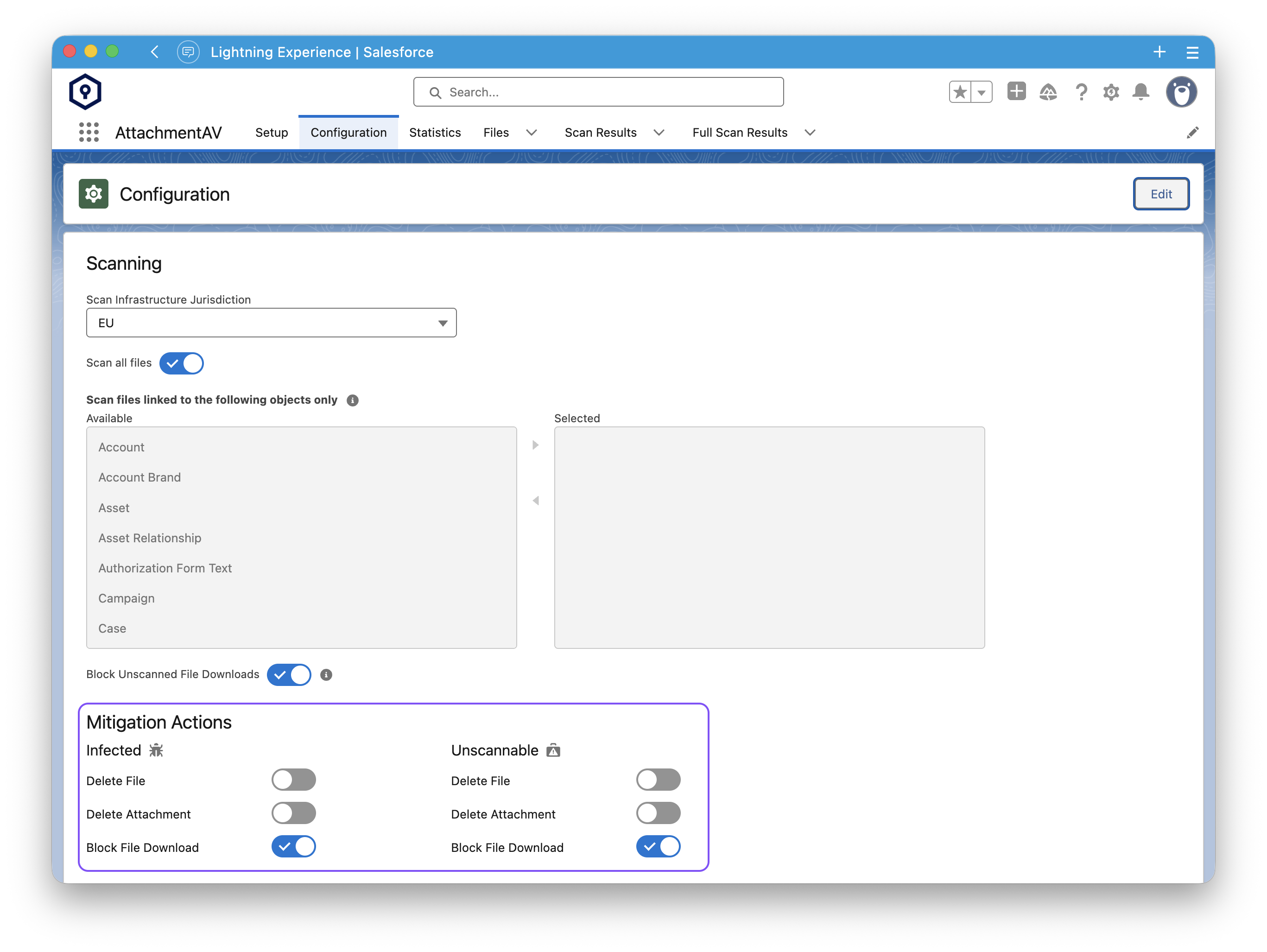The width and height of the screenshot is (1267, 952).
Task: Open the favorites list dropdown arrow
Action: tap(981, 92)
